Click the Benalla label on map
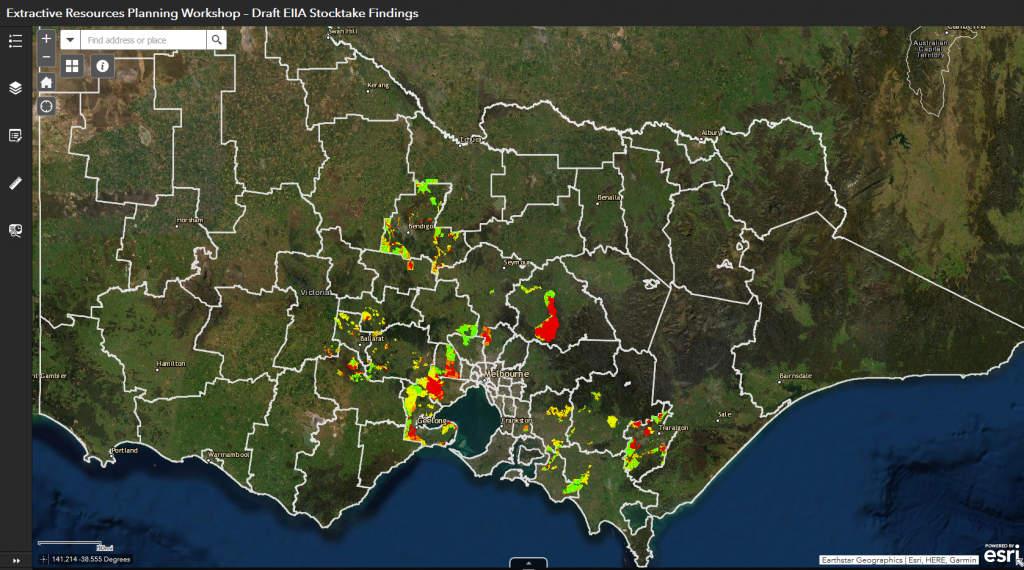1024x570 pixels. 609,198
